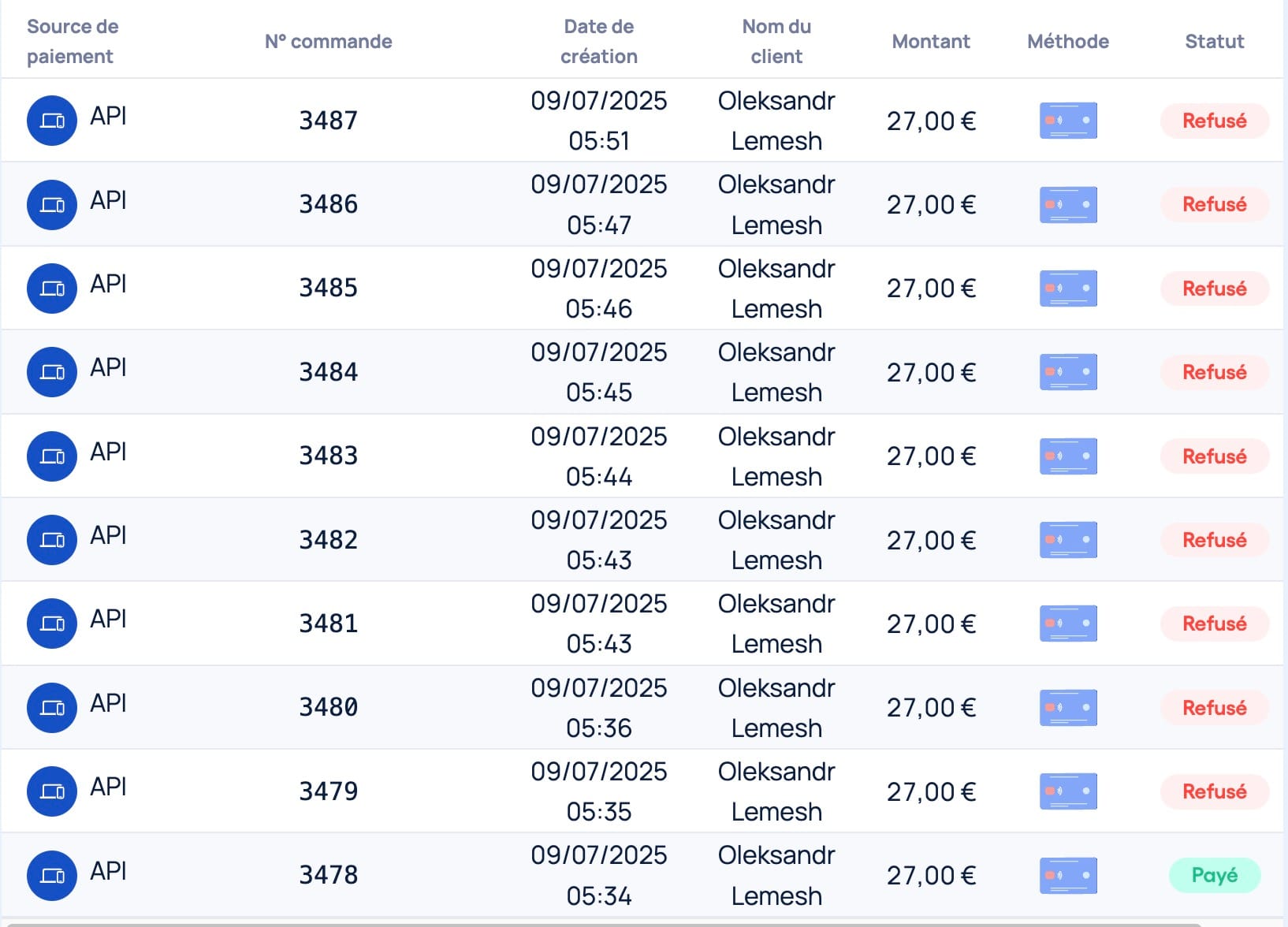1288x927 pixels.
Task: Select order number 3484
Action: point(328,372)
